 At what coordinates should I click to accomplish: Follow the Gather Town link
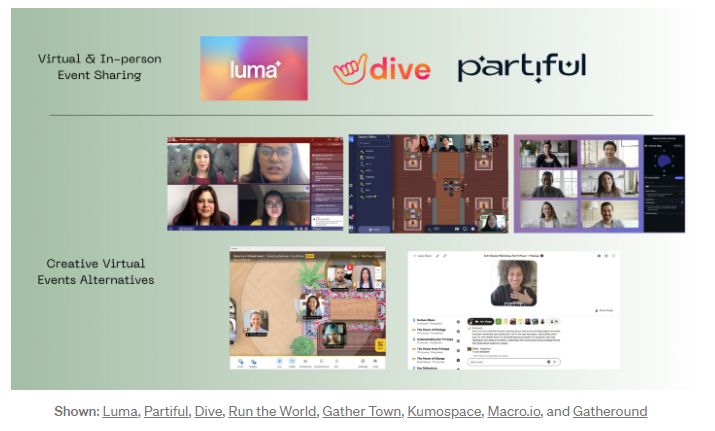[x=362, y=411]
